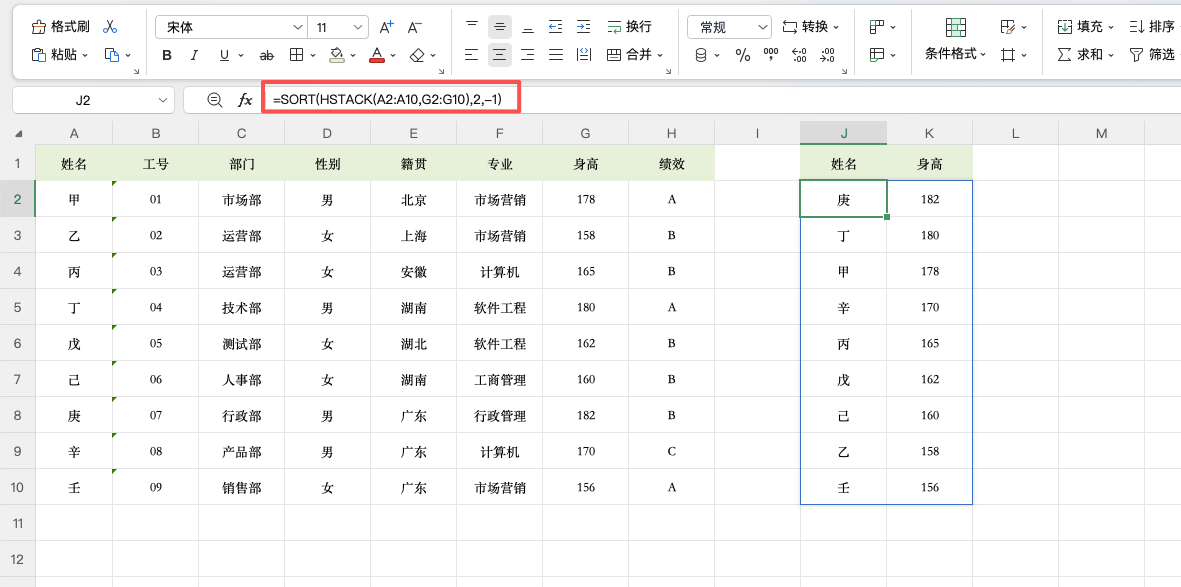Expand the Merge (合并) dropdown arrow

point(661,56)
